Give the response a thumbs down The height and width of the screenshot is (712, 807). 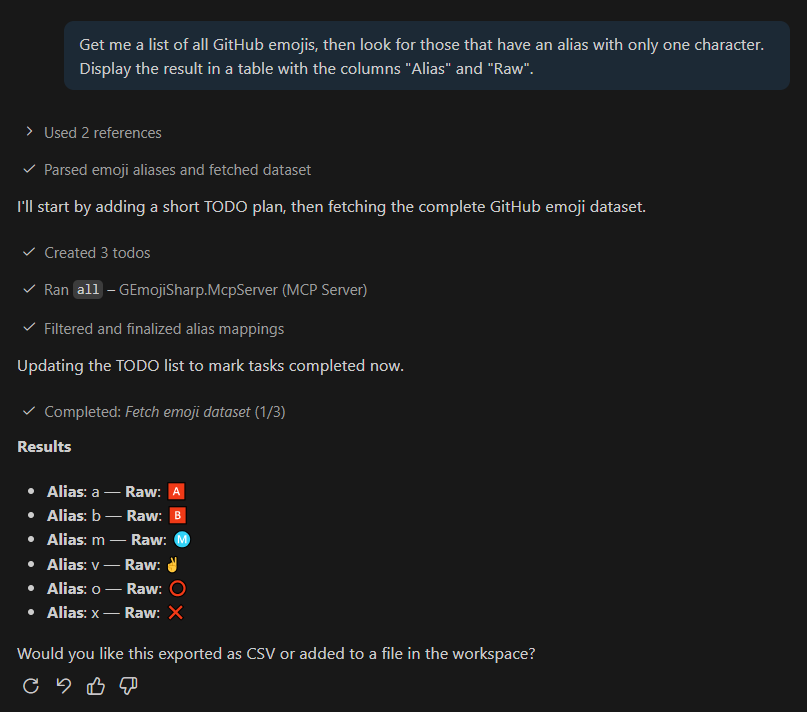pyautogui.click(x=128, y=686)
